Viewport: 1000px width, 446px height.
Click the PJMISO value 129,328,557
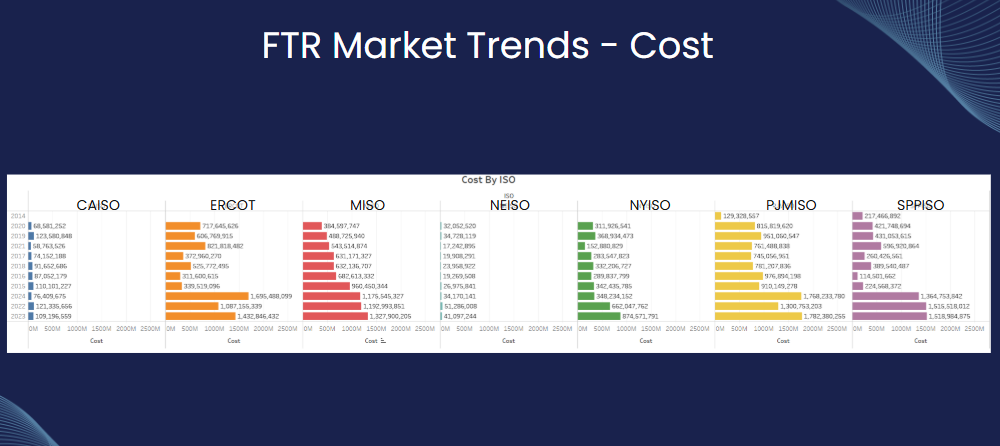[741, 216]
